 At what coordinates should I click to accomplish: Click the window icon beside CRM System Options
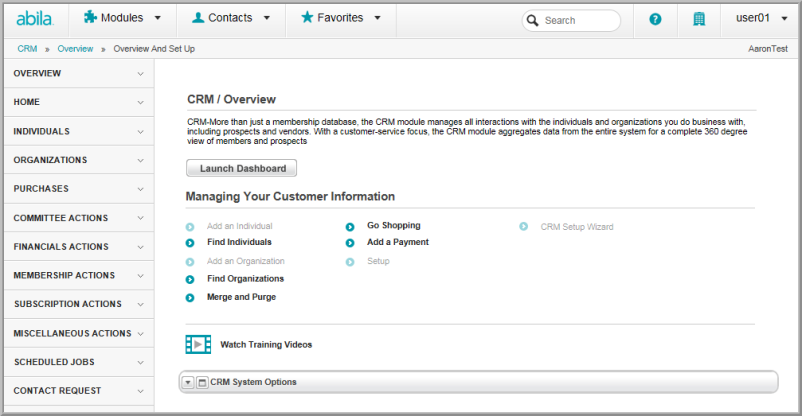click(203, 382)
